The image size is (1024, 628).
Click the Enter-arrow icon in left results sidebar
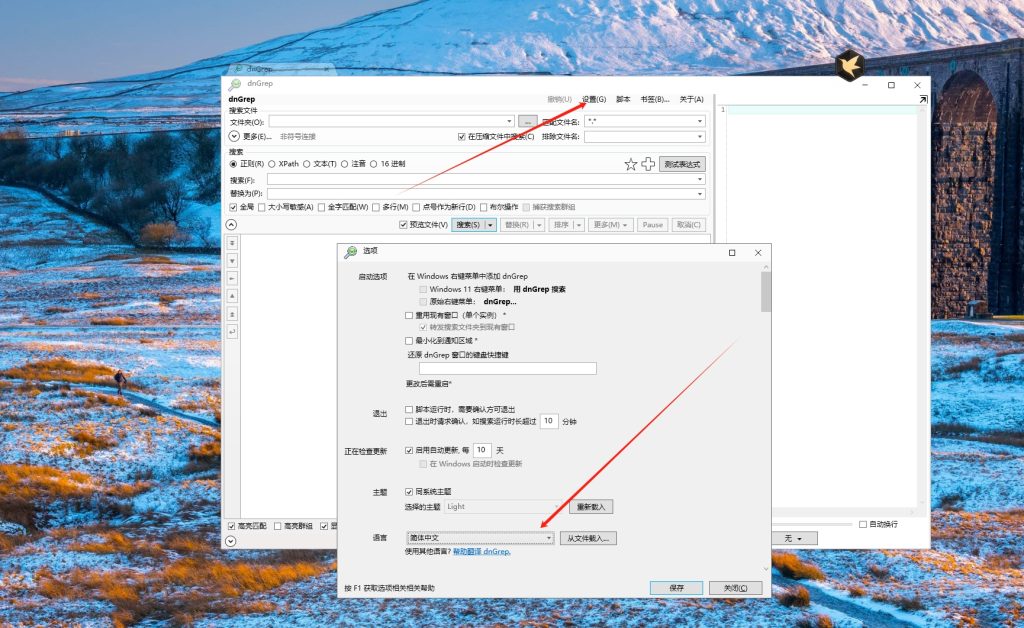[232, 331]
